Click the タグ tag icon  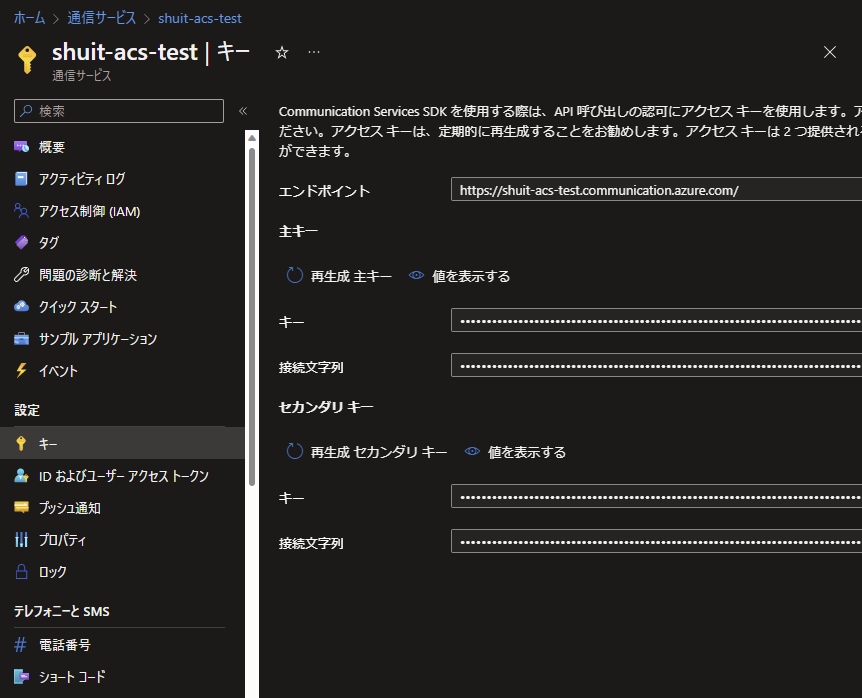[21, 242]
